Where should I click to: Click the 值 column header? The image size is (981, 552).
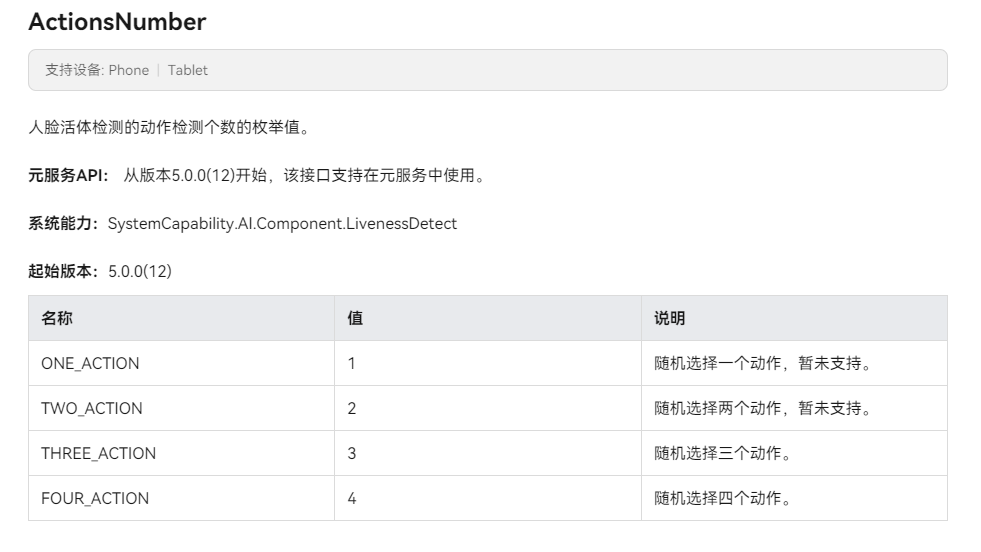(355, 318)
